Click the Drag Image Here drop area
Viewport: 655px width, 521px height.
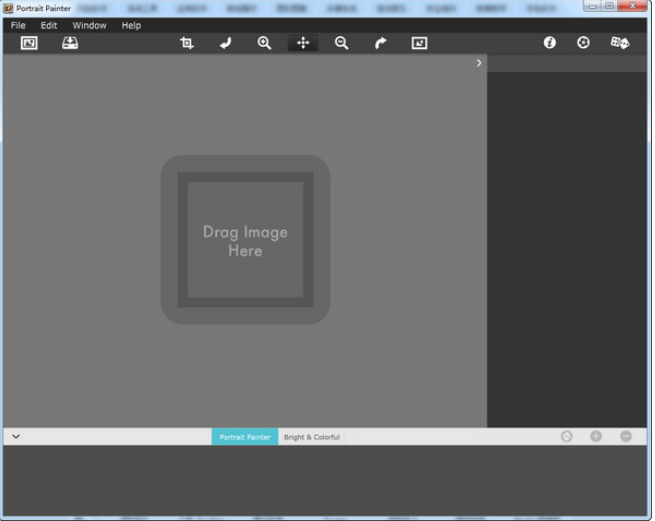(x=245, y=240)
